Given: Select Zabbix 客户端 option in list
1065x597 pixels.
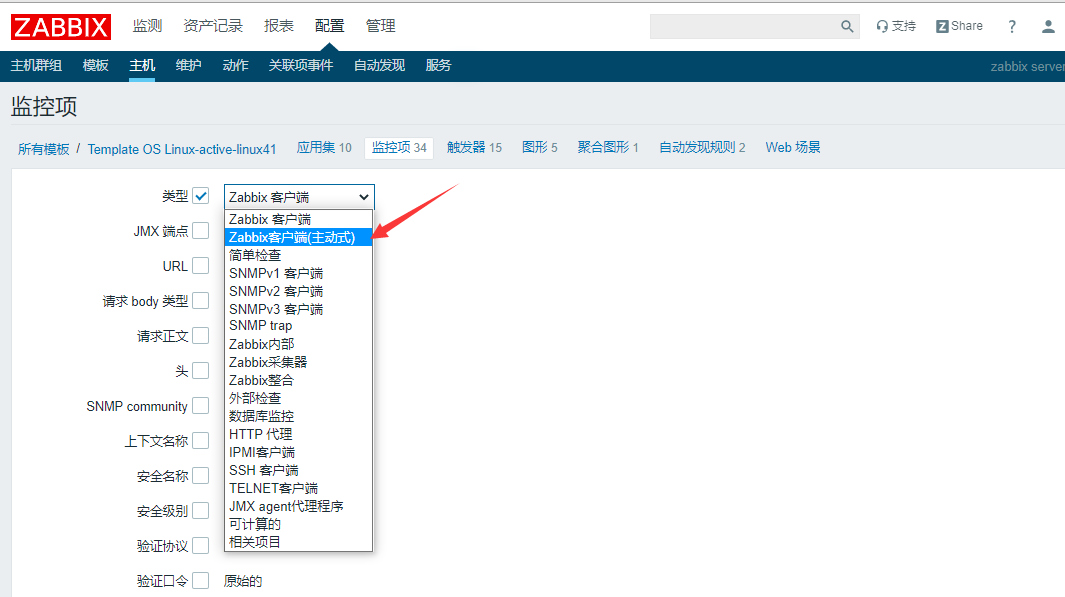Looking at the screenshot, I should point(298,219).
